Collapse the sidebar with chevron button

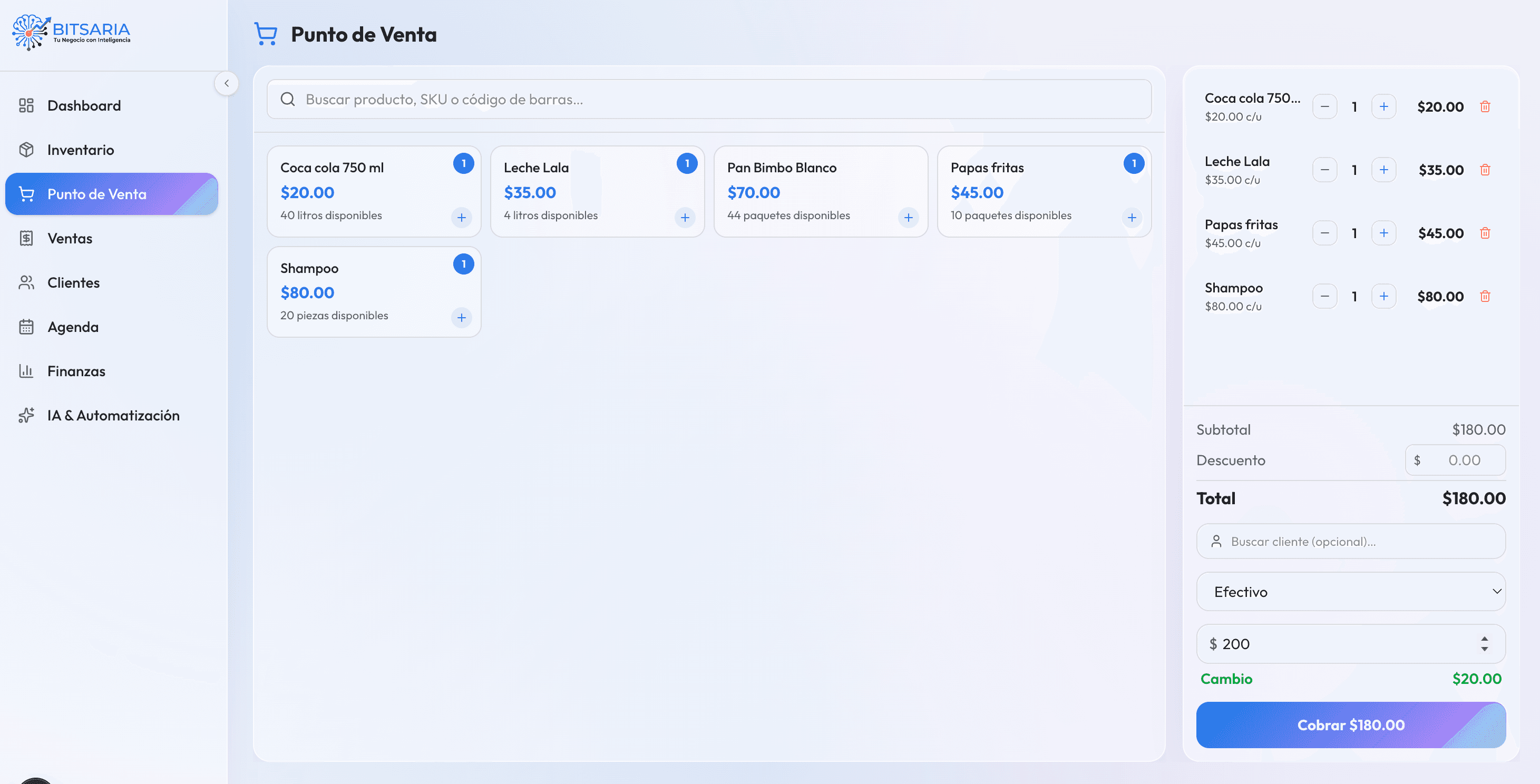(227, 84)
